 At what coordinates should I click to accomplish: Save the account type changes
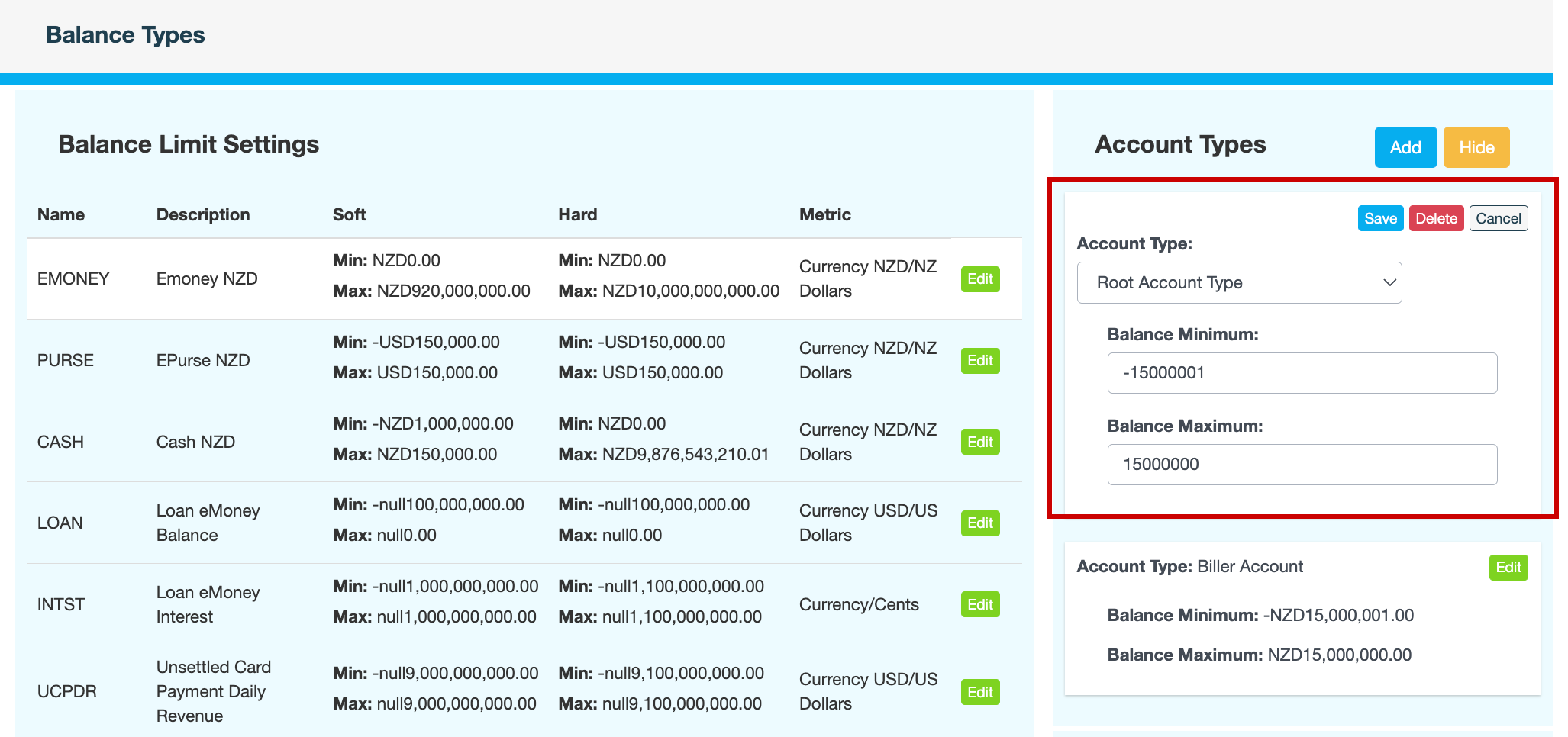point(1380,219)
